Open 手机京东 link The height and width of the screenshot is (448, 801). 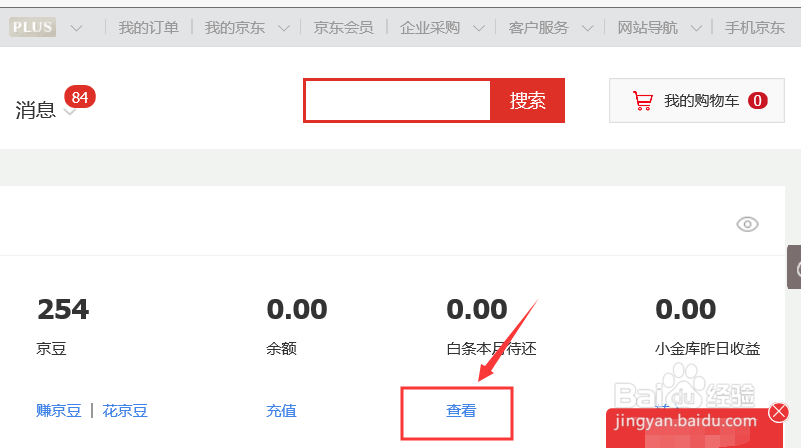coord(755,28)
